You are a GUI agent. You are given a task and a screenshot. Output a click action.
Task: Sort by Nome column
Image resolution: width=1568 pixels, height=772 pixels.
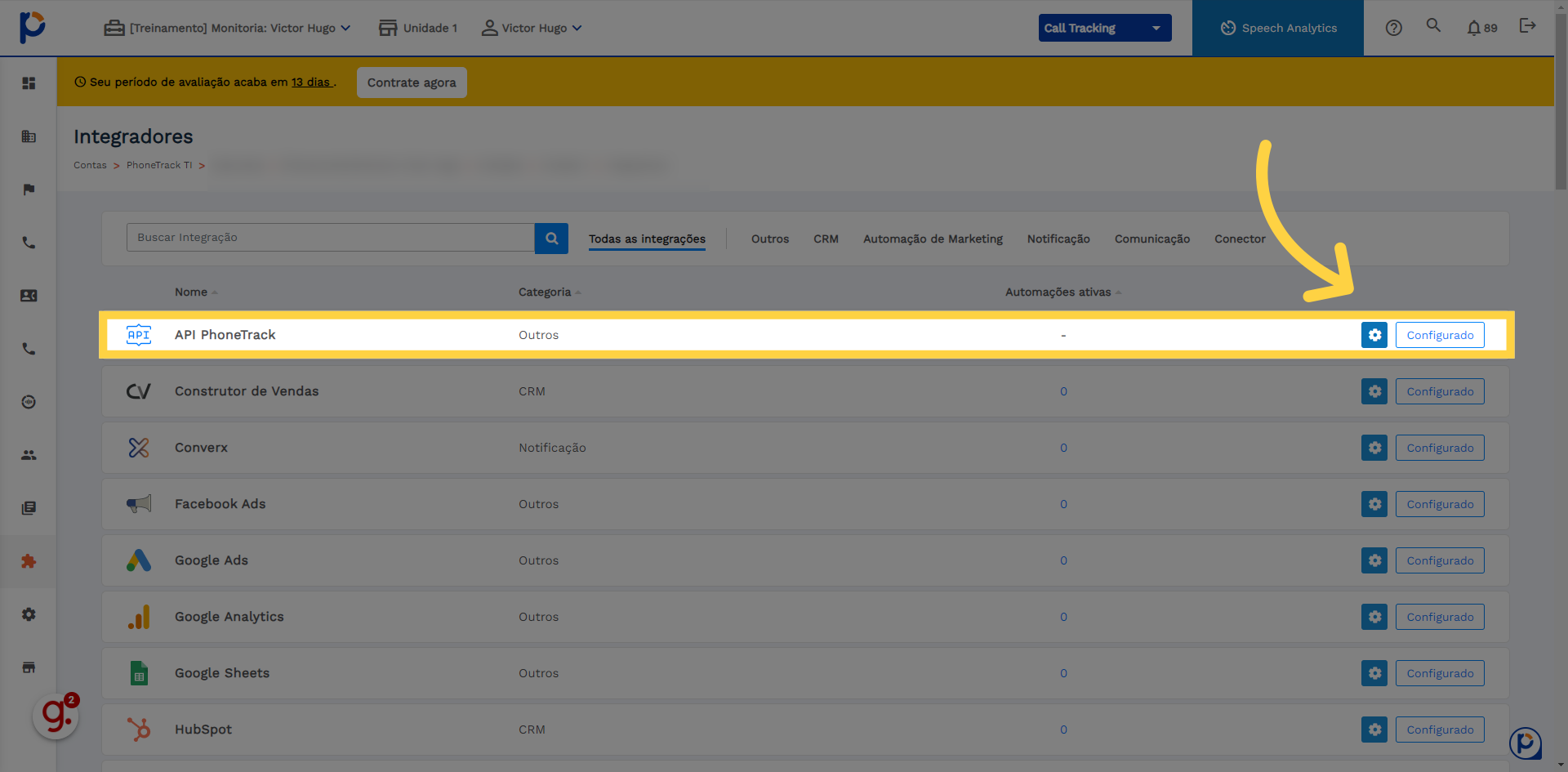pyautogui.click(x=196, y=292)
